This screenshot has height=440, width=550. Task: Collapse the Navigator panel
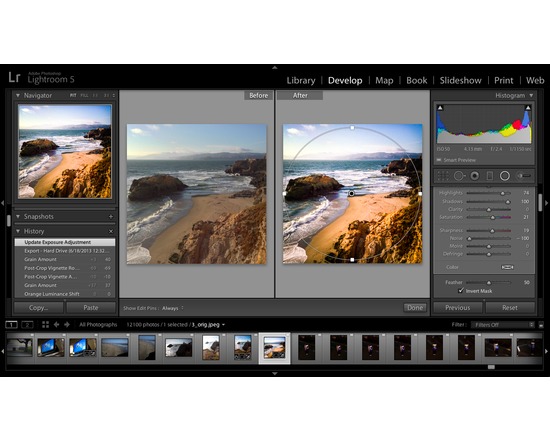click(x=18, y=95)
